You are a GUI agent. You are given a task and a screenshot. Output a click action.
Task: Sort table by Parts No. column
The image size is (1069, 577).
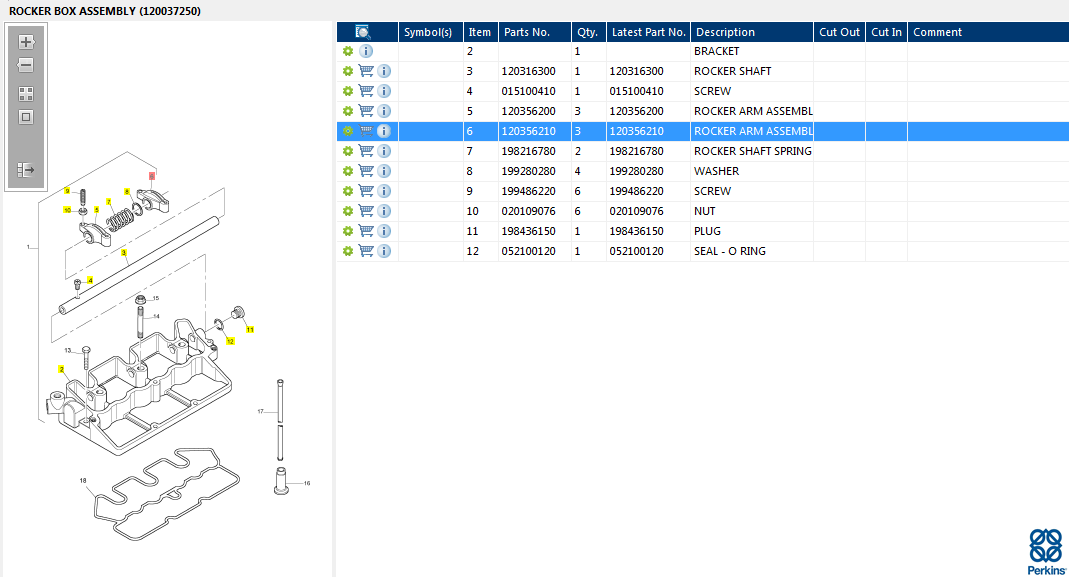tap(527, 32)
